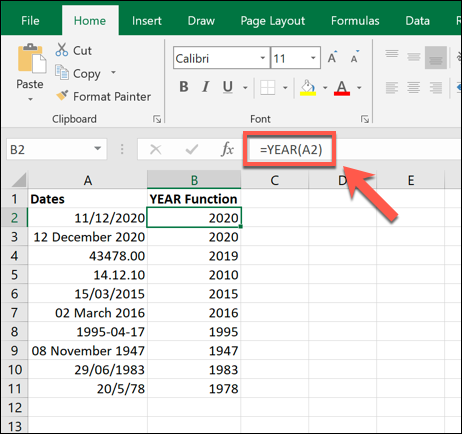
Task: Switch to the Insert tab
Action: [x=147, y=21]
